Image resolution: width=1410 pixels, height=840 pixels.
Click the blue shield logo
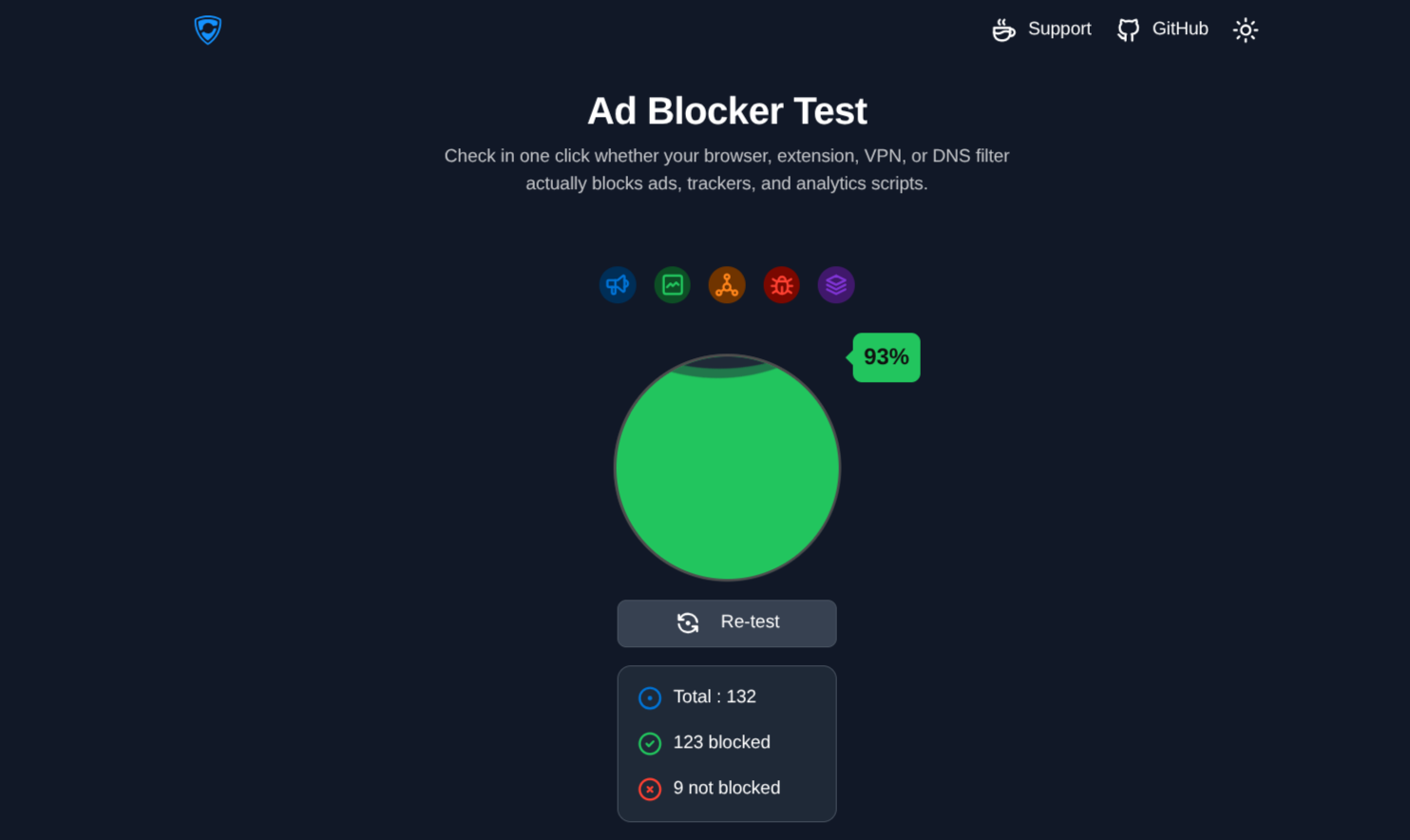coord(208,29)
